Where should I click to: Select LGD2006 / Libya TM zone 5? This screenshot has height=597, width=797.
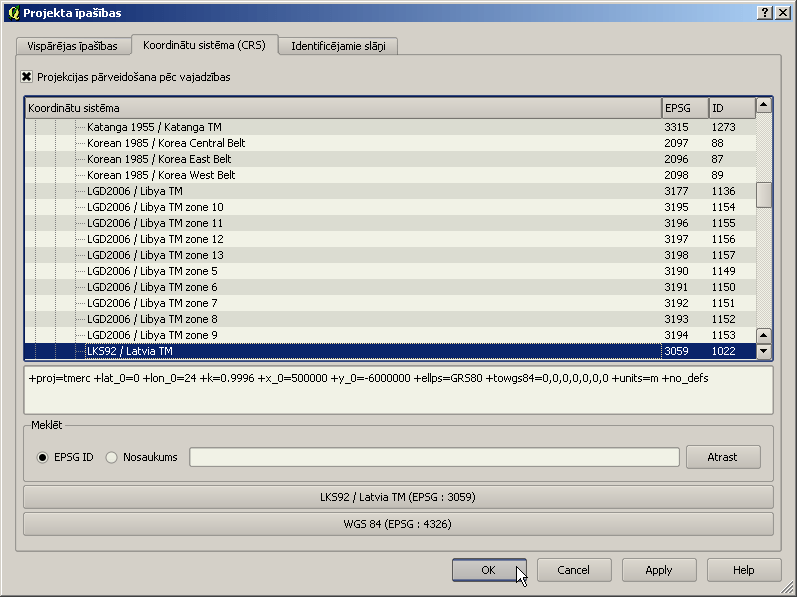390,271
